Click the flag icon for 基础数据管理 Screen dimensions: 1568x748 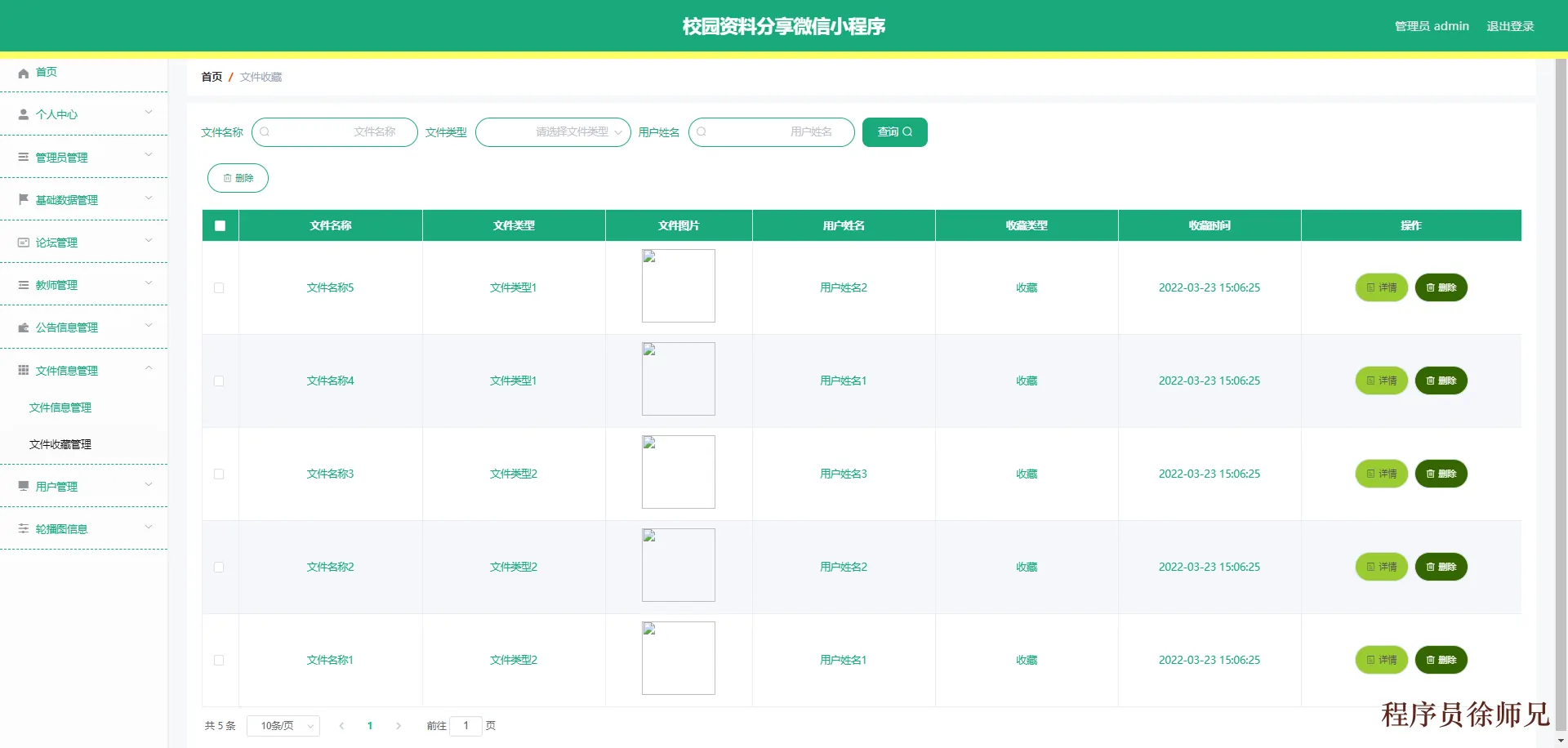[x=24, y=200]
